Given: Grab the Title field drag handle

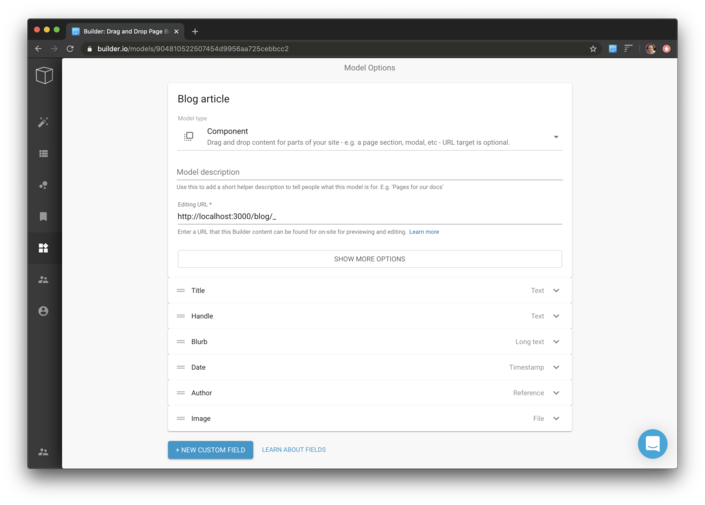Looking at the screenshot, I should coord(181,290).
